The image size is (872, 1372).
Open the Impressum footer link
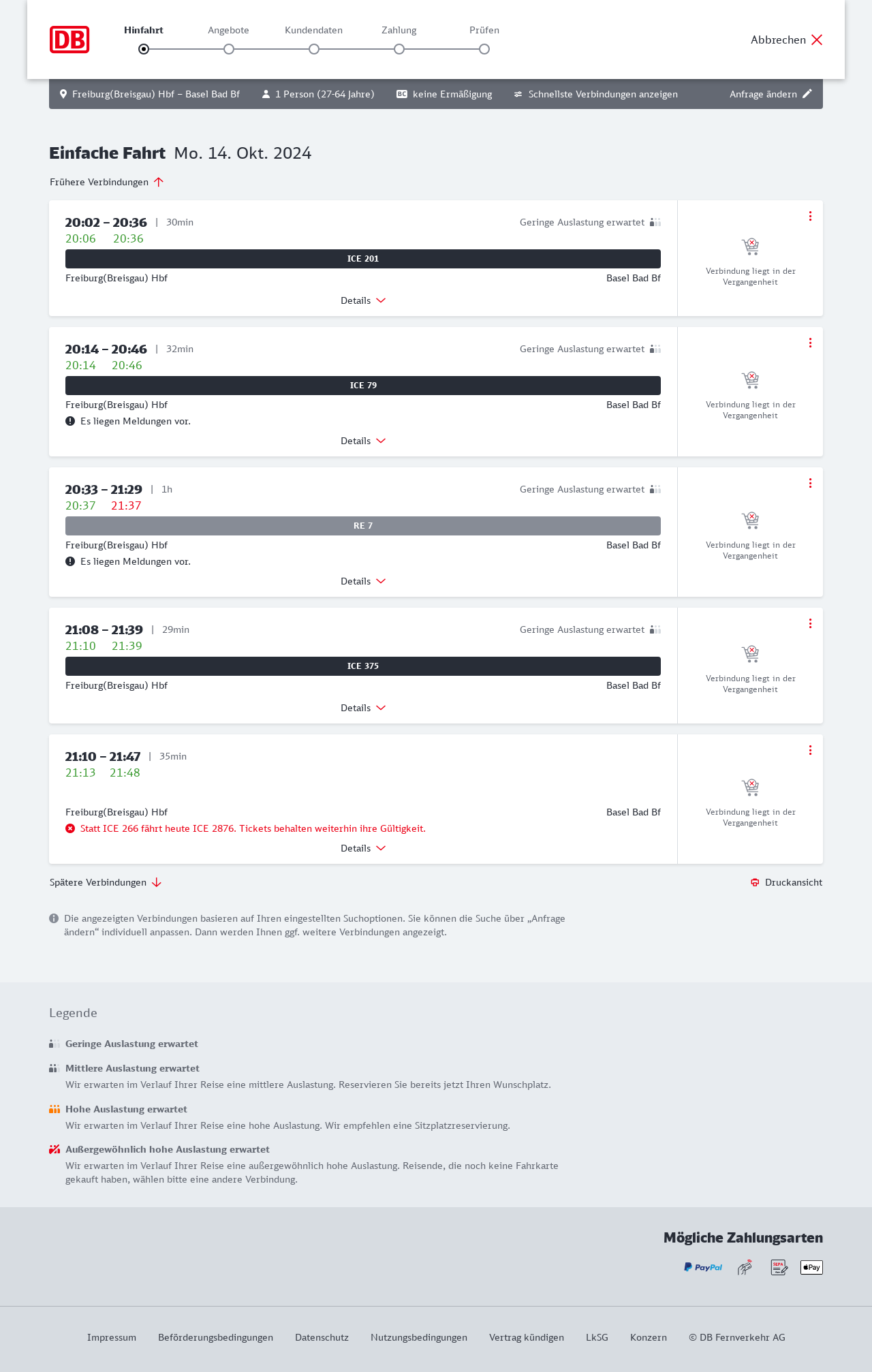pyautogui.click(x=112, y=1337)
